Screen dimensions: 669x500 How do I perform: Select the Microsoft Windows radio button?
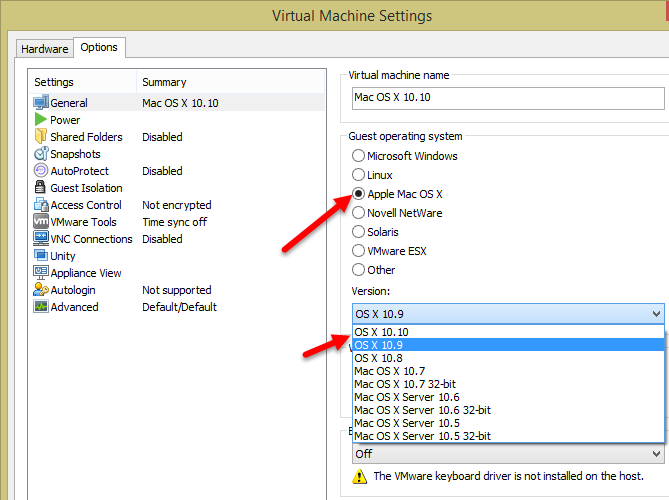point(358,156)
